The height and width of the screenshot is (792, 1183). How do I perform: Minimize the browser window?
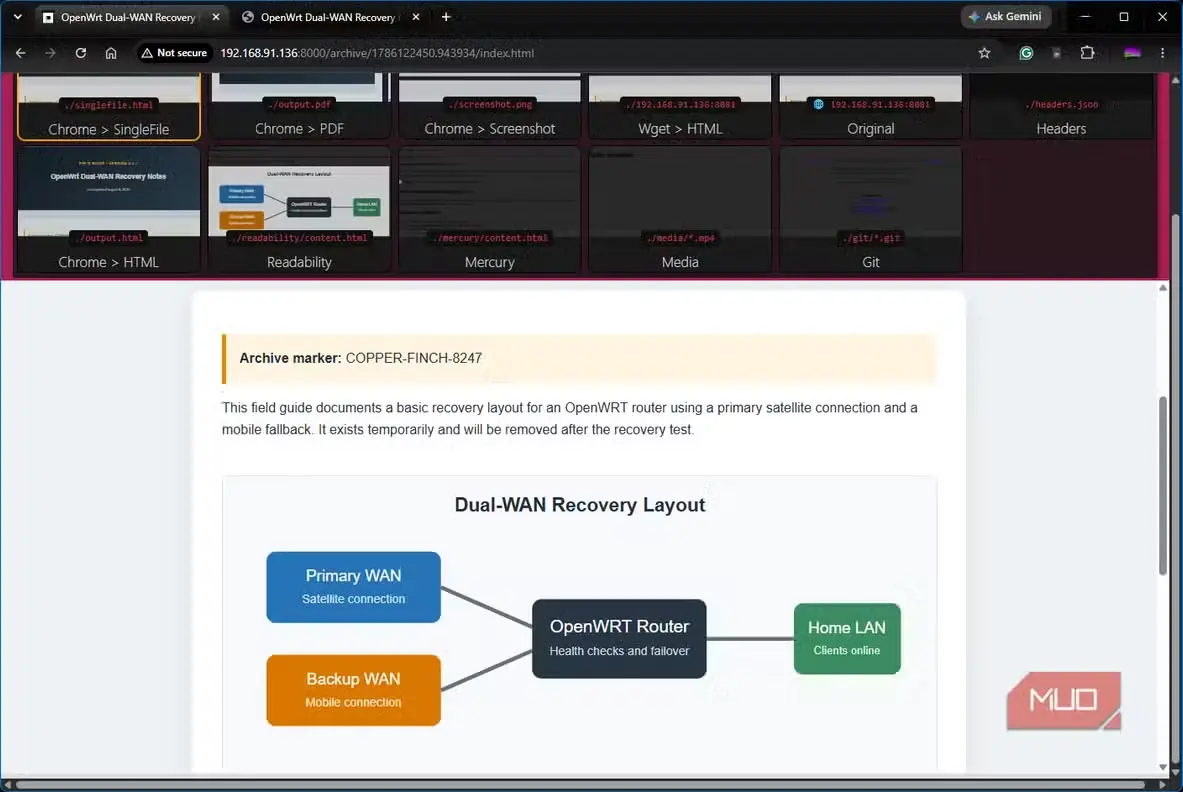click(x=1085, y=17)
